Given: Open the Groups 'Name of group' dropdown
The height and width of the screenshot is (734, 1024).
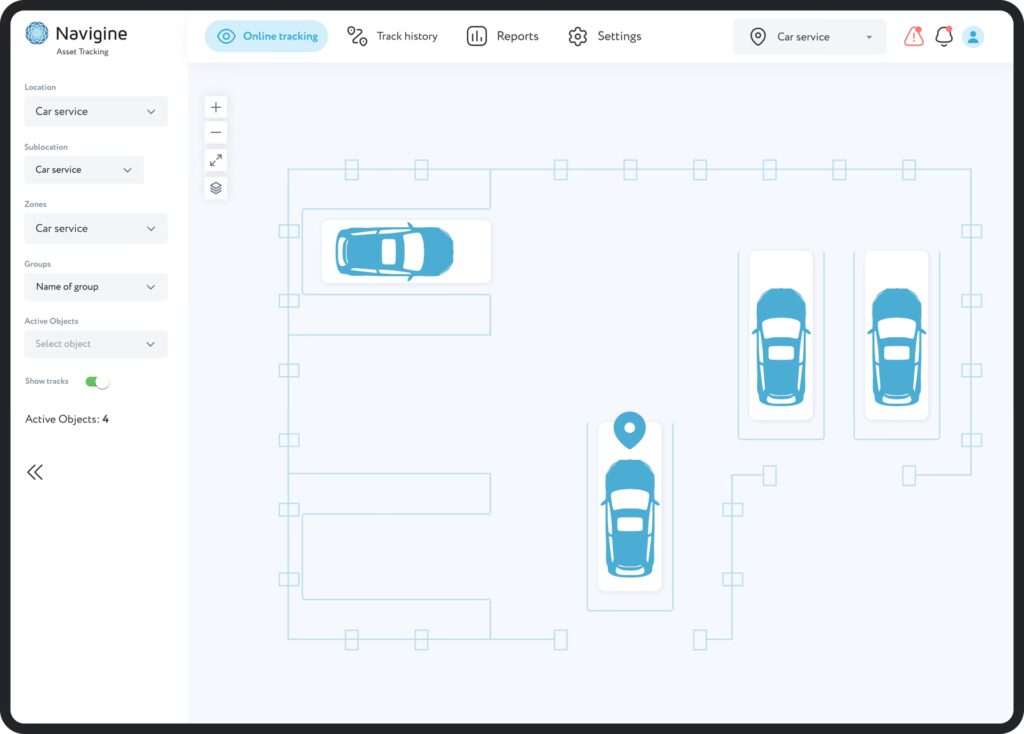Looking at the screenshot, I should (x=96, y=287).
